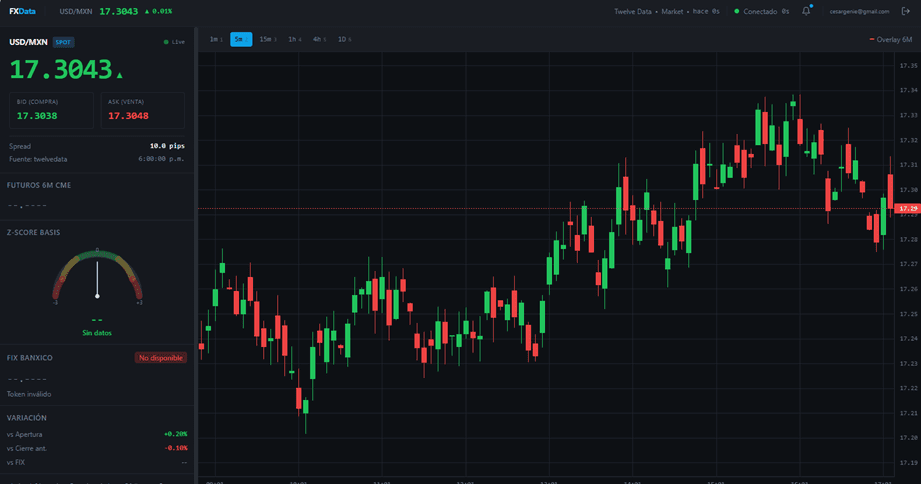Click the cesargenie@gmail.com account label
Viewport: 921px width, 484px height.
[859, 11]
